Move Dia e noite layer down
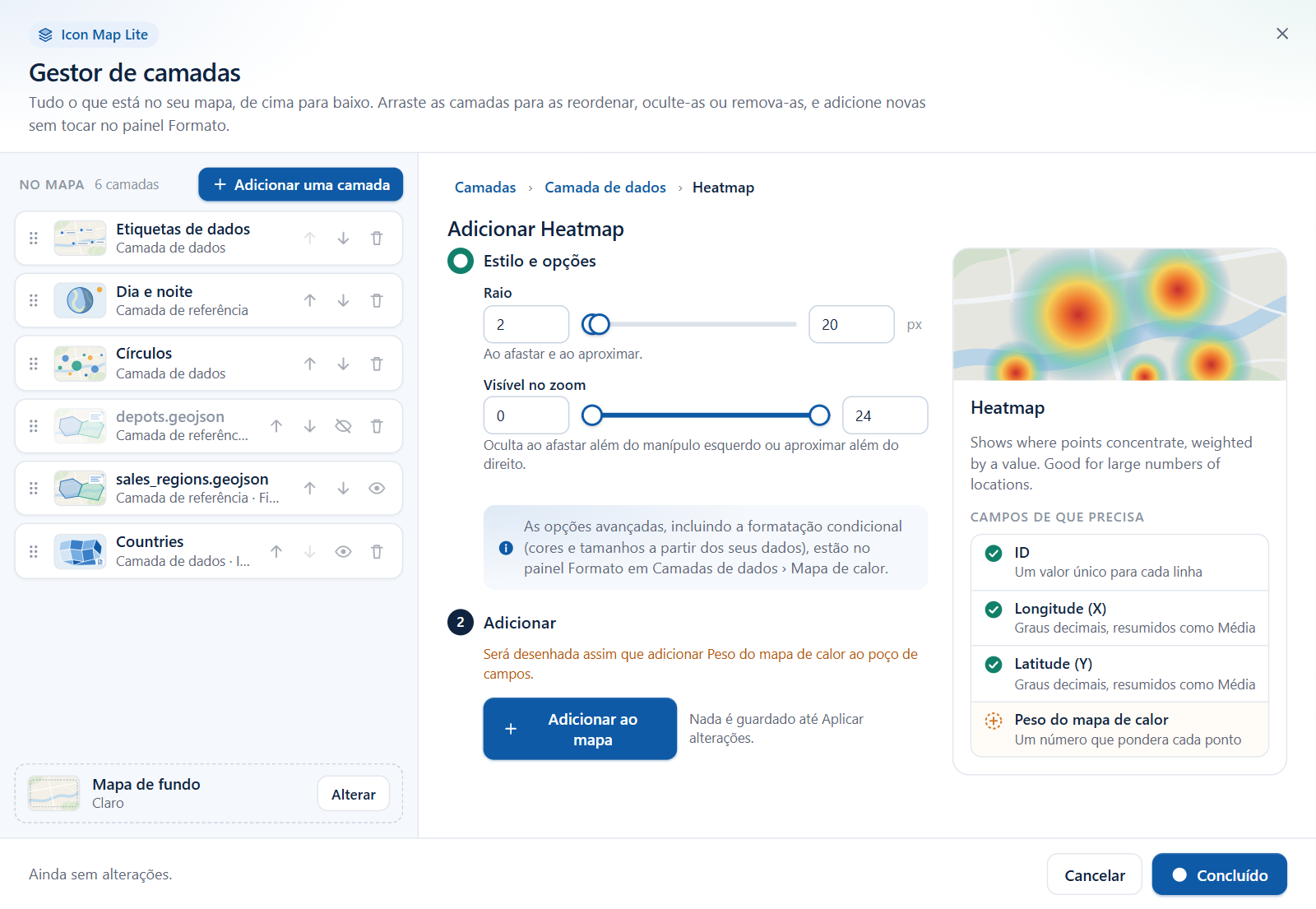The width and height of the screenshot is (1316, 909). pyautogui.click(x=343, y=301)
